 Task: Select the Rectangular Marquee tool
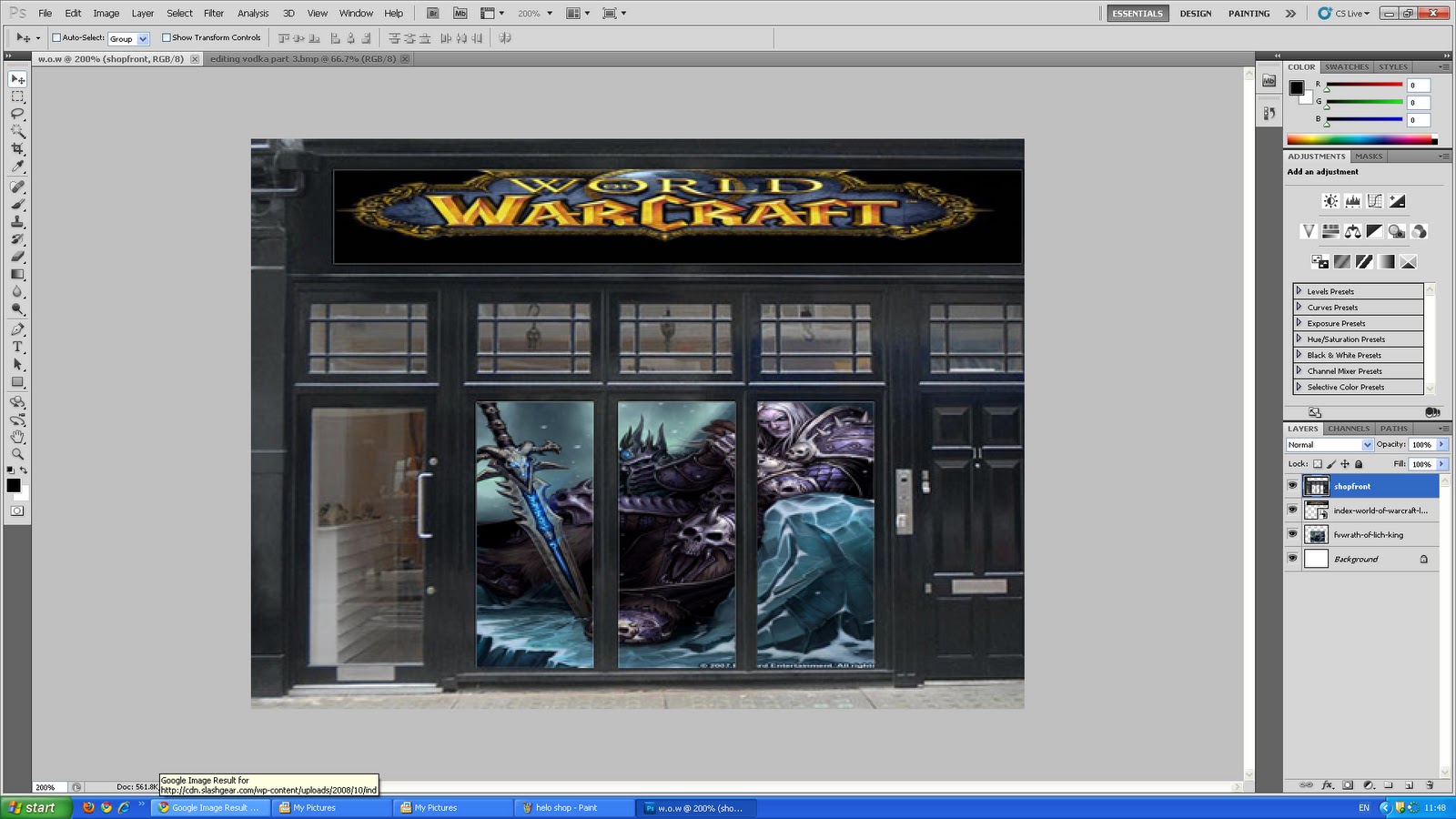17,96
